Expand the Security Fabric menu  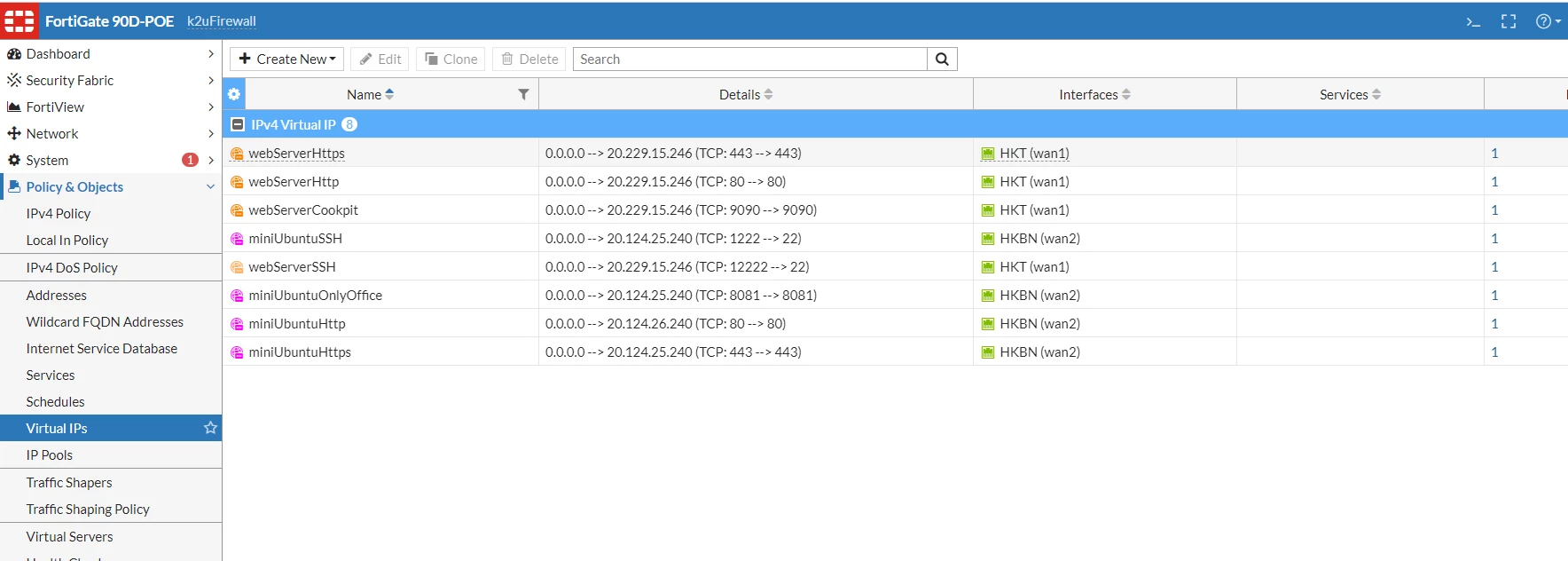click(x=111, y=80)
